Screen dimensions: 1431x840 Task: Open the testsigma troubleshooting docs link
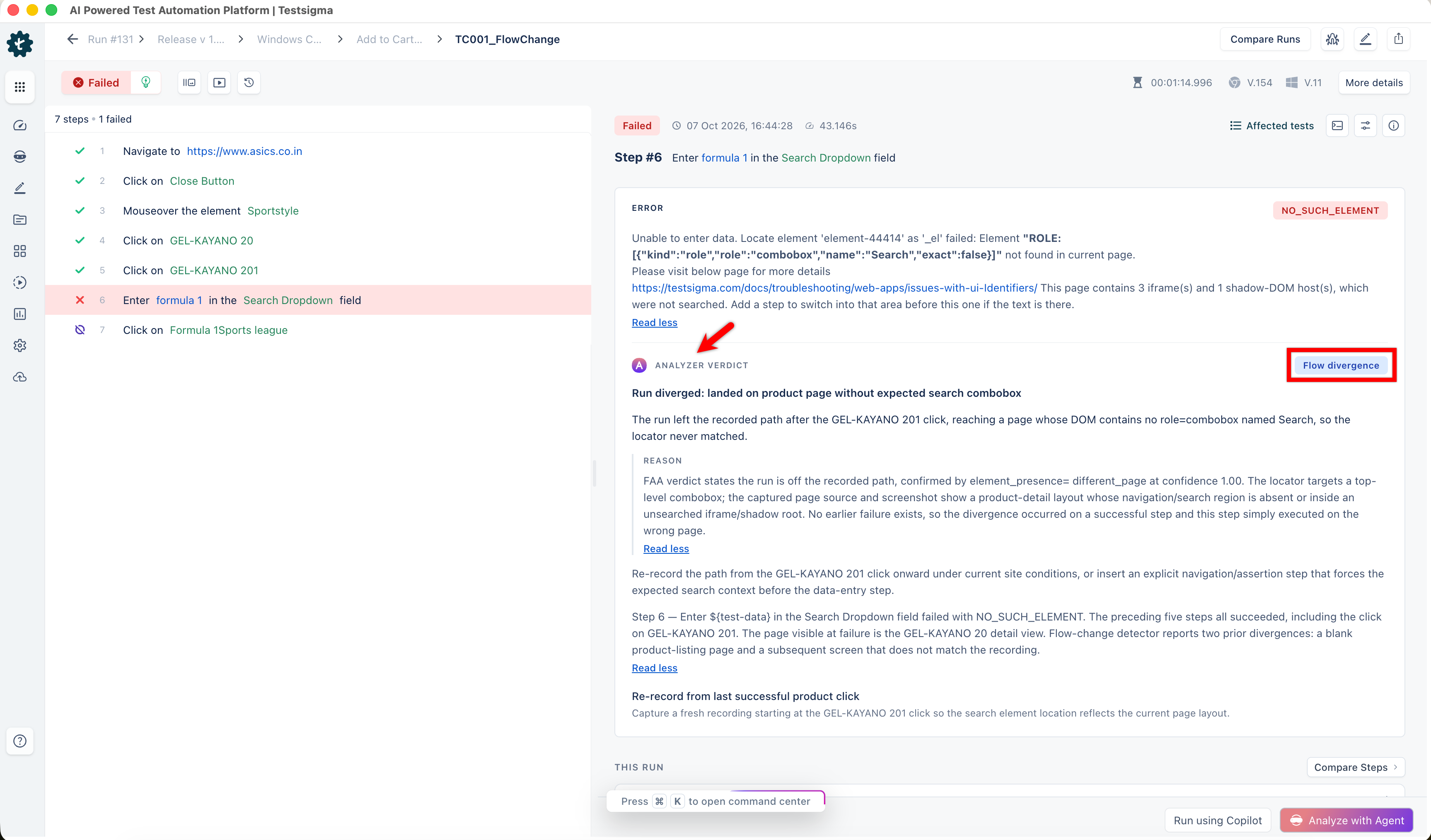pyautogui.click(x=834, y=288)
